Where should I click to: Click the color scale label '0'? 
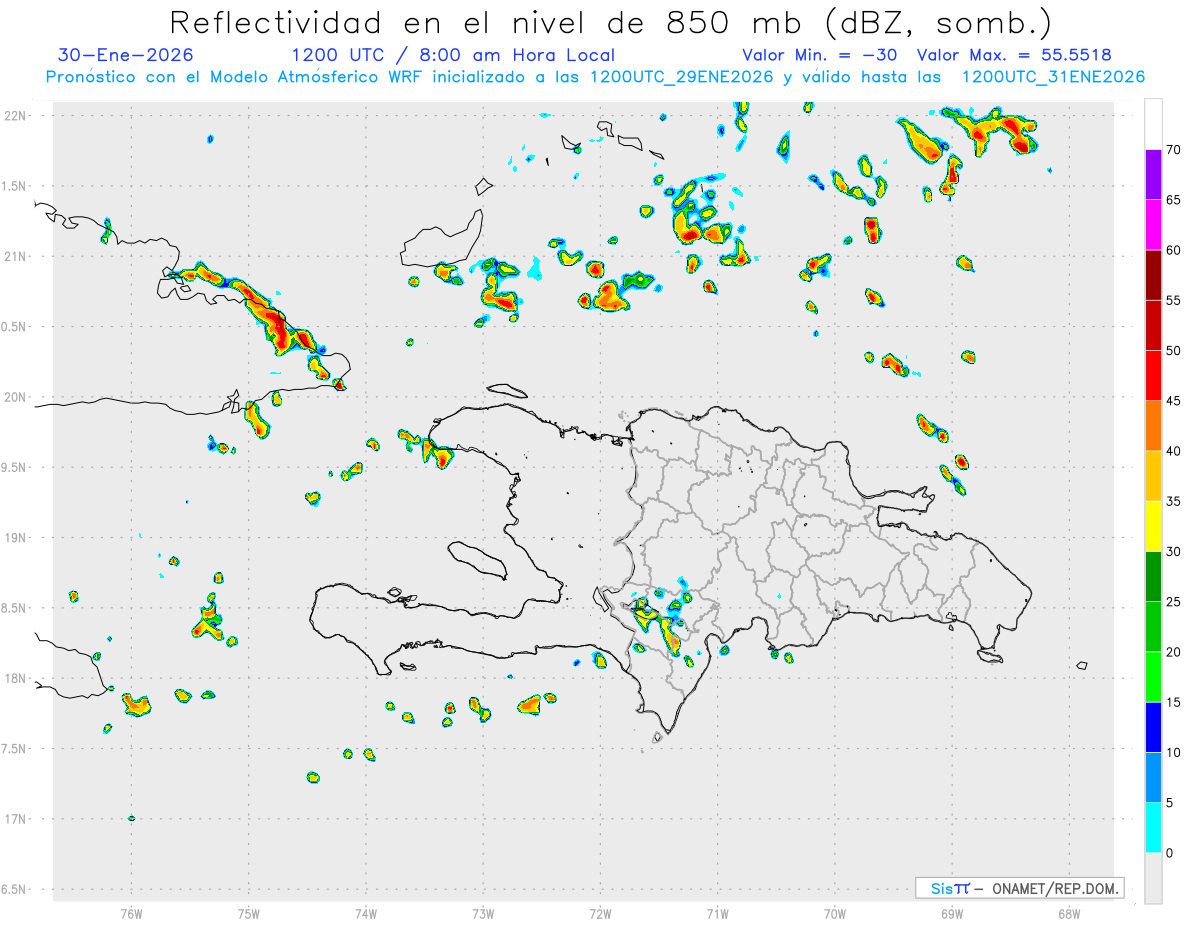click(1169, 853)
